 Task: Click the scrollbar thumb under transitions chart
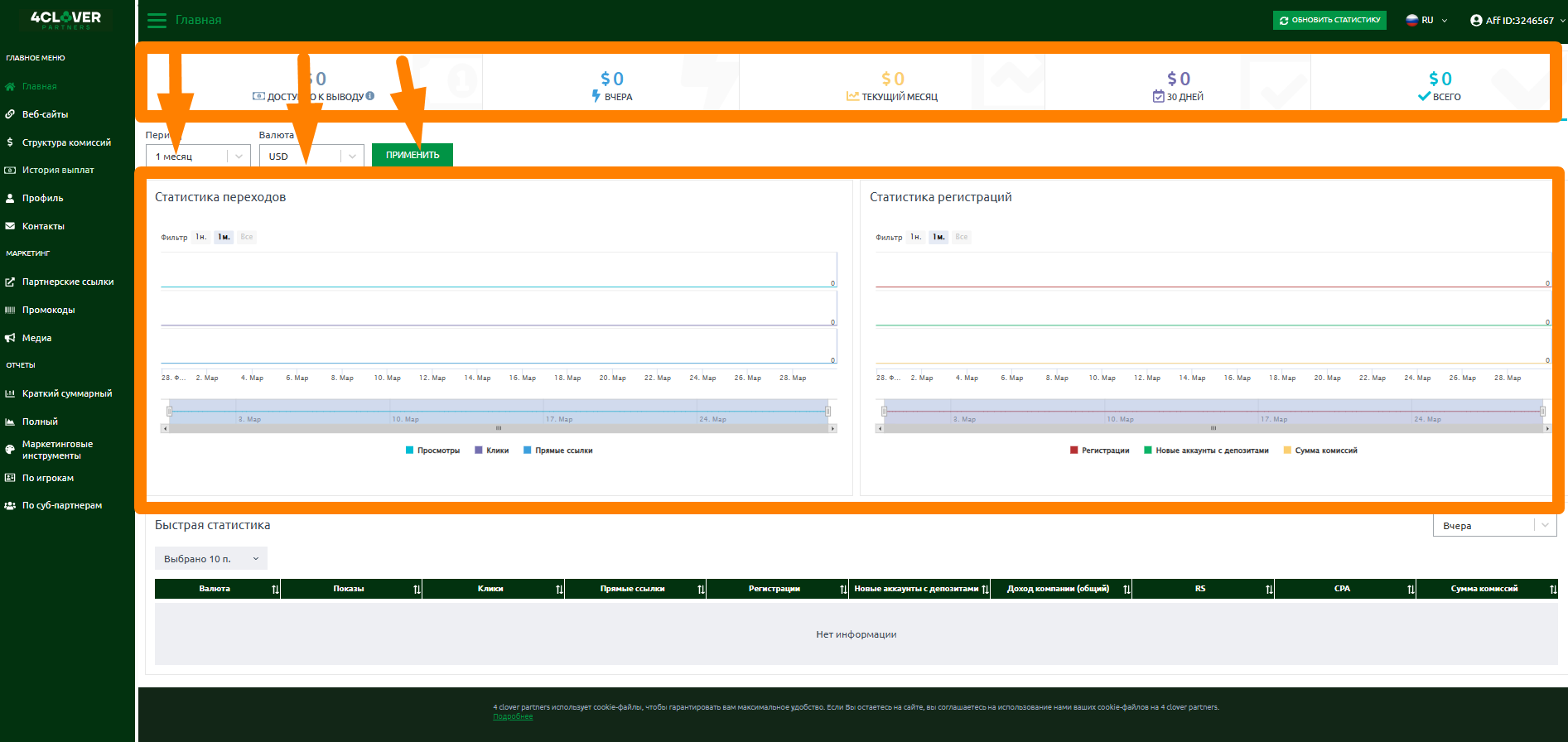(499, 429)
